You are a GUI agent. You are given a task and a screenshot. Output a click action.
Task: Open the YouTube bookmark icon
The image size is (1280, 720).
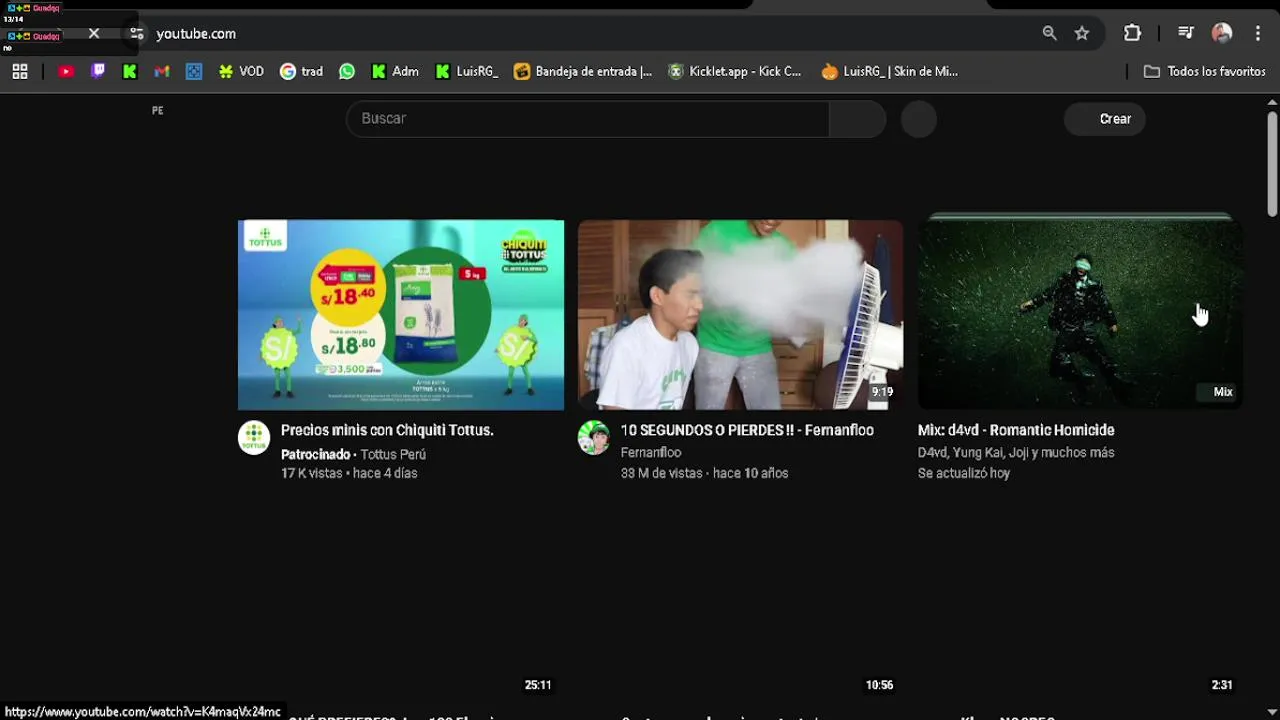click(x=66, y=71)
